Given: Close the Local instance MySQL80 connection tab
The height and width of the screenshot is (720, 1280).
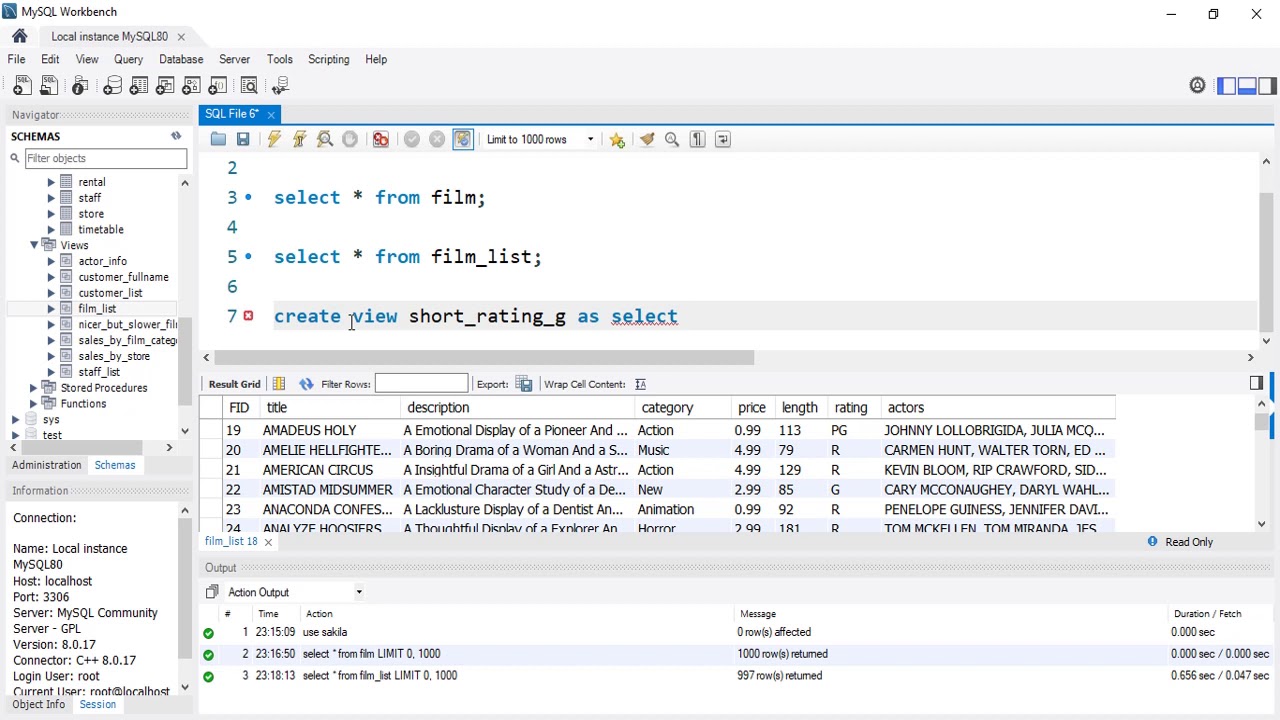Looking at the screenshot, I should coord(181,37).
